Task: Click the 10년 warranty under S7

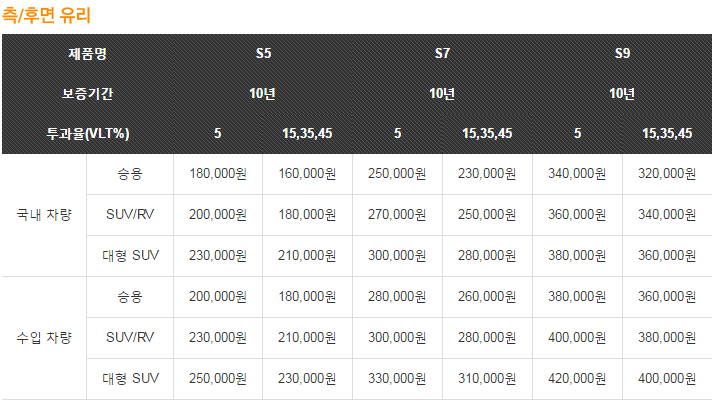Action: [442, 94]
